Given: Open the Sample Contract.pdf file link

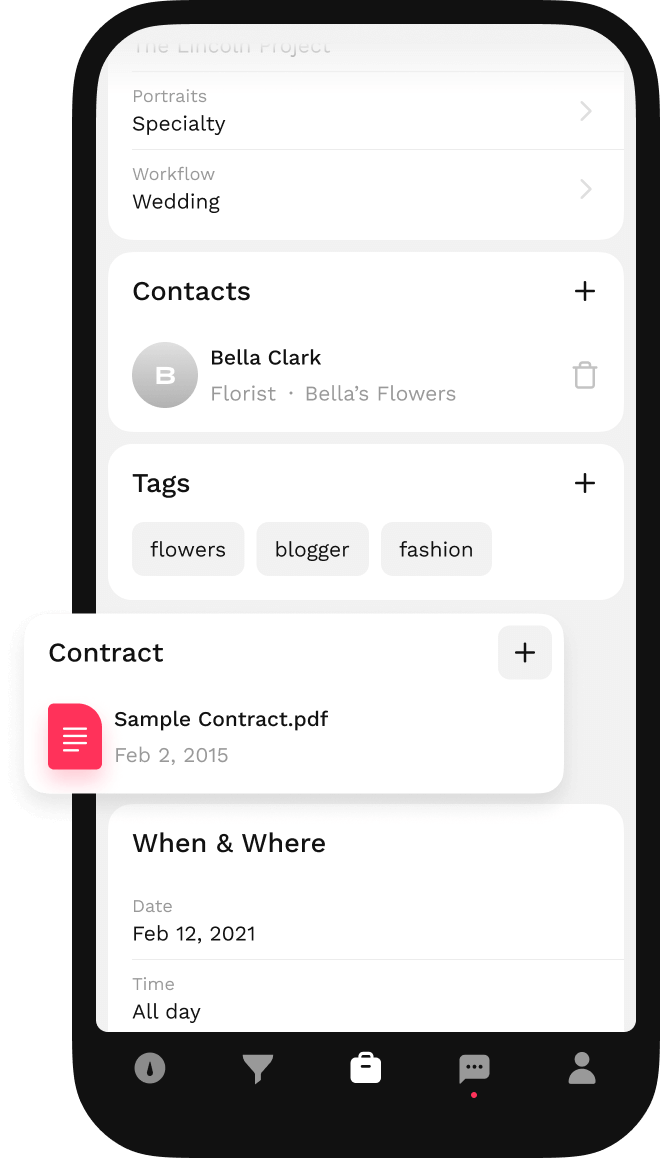Looking at the screenshot, I should click(x=222, y=719).
